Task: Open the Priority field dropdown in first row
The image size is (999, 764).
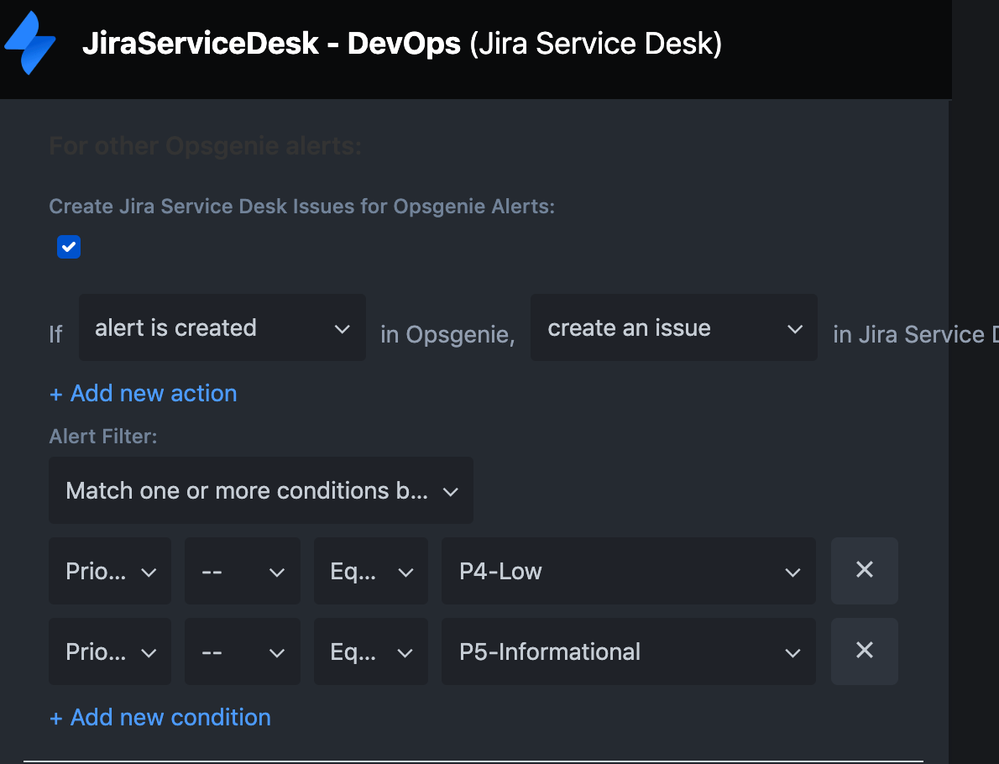Action: click(x=110, y=571)
